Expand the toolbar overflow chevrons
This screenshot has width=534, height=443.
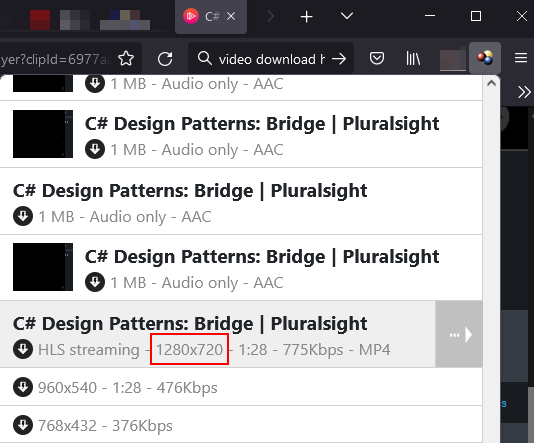click(524, 92)
